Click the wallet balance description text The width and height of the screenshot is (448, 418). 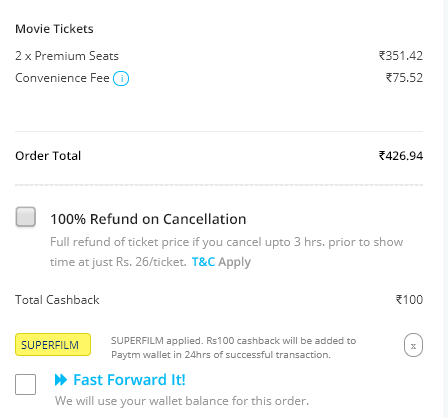click(182, 401)
